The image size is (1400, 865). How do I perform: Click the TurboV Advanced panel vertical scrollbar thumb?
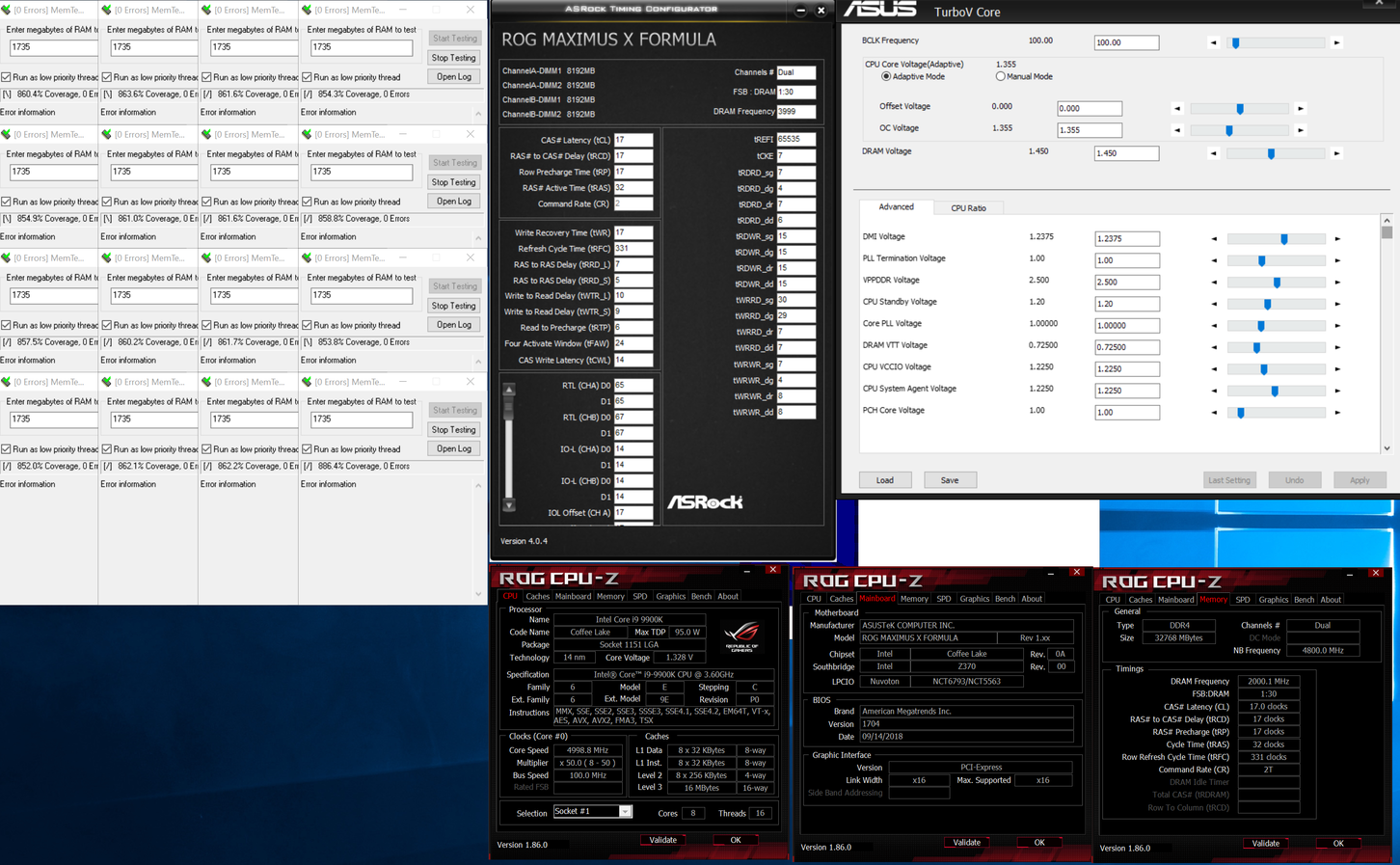pos(1387,232)
